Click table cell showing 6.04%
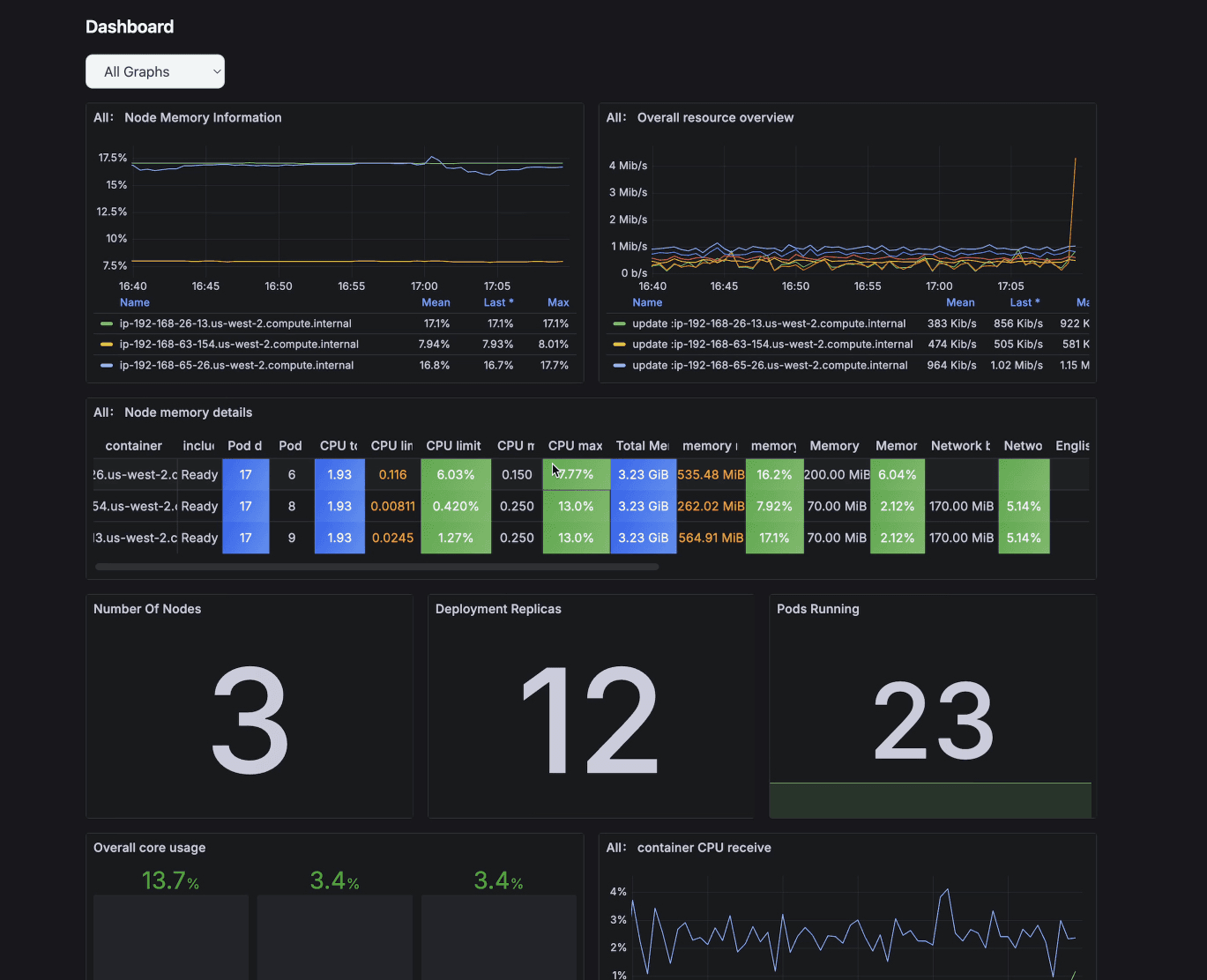 pos(898,474)
